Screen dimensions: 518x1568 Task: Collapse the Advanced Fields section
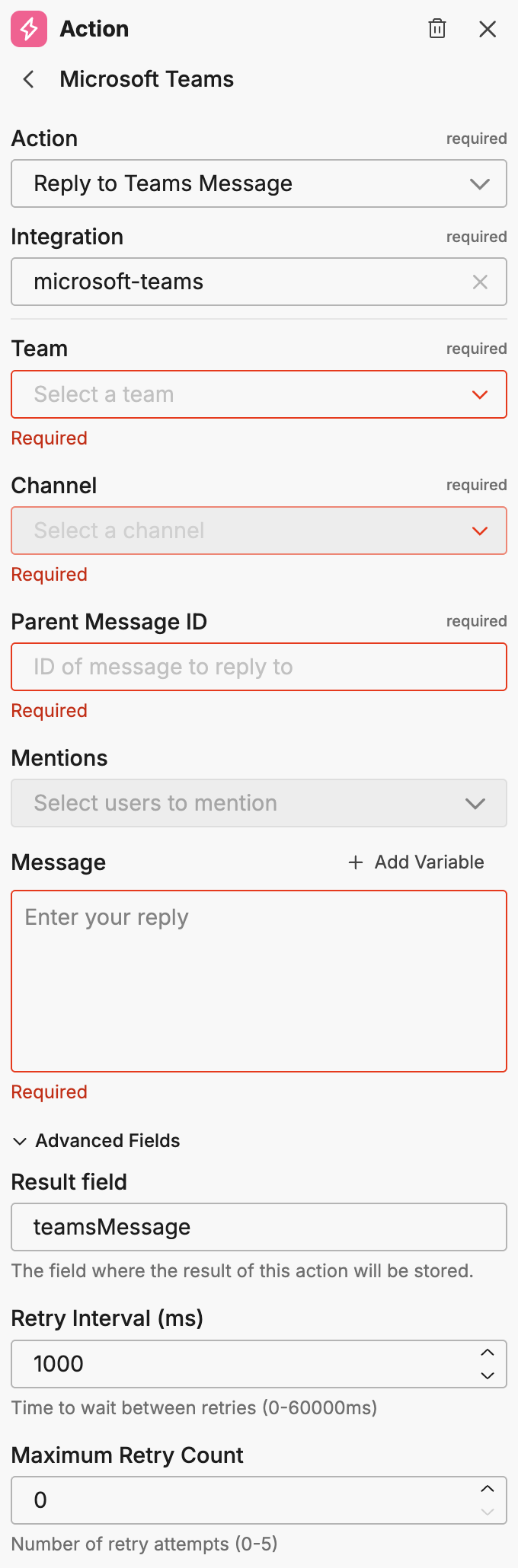[x=19, y=1140]
